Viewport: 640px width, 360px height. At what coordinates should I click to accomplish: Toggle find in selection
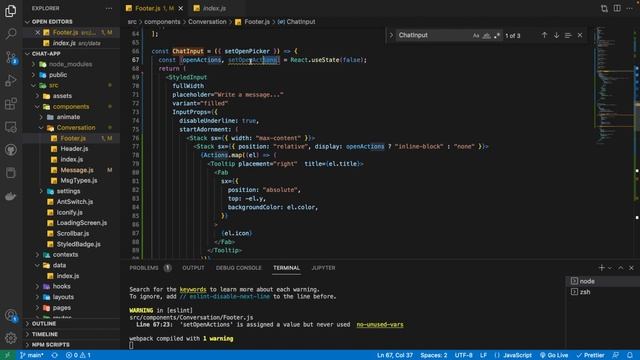[x=568, y=36]
